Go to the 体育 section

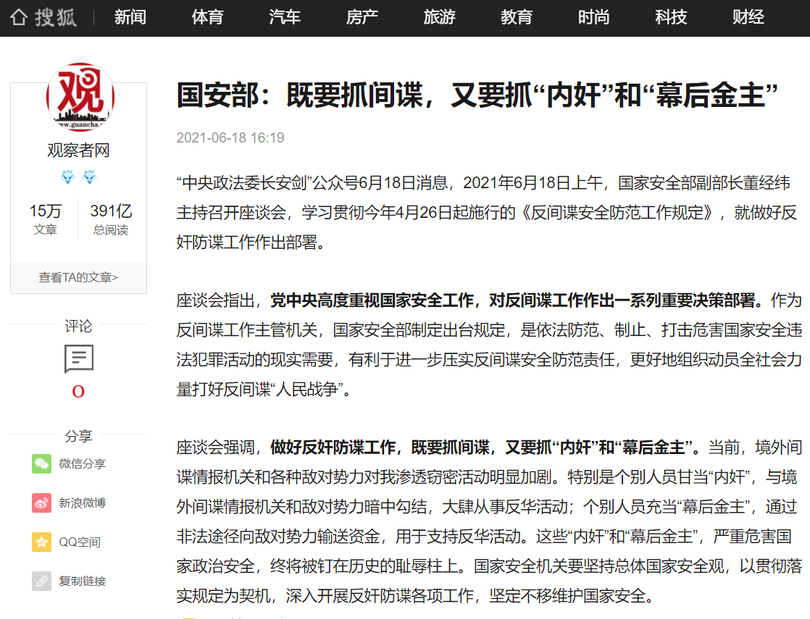(x=207, y=17)
